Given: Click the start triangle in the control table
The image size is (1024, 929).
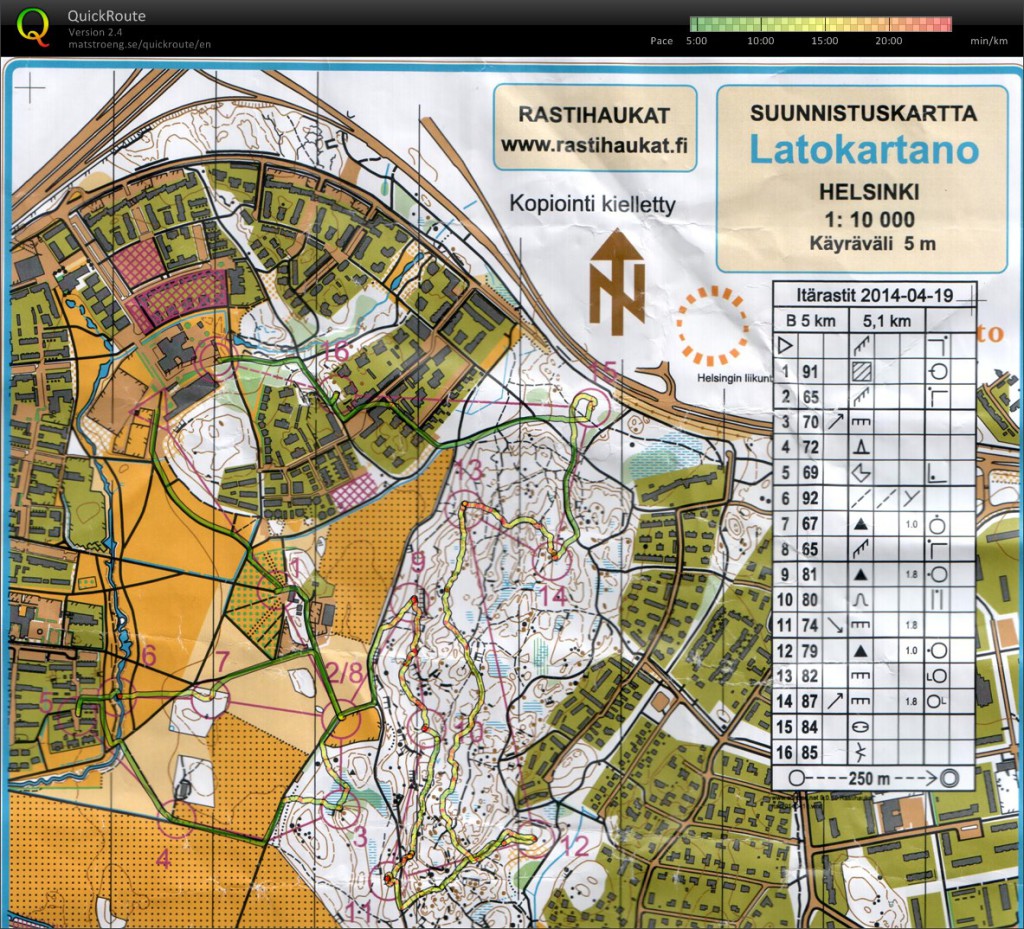Looking at the screenshot, I should click(784, 345).
